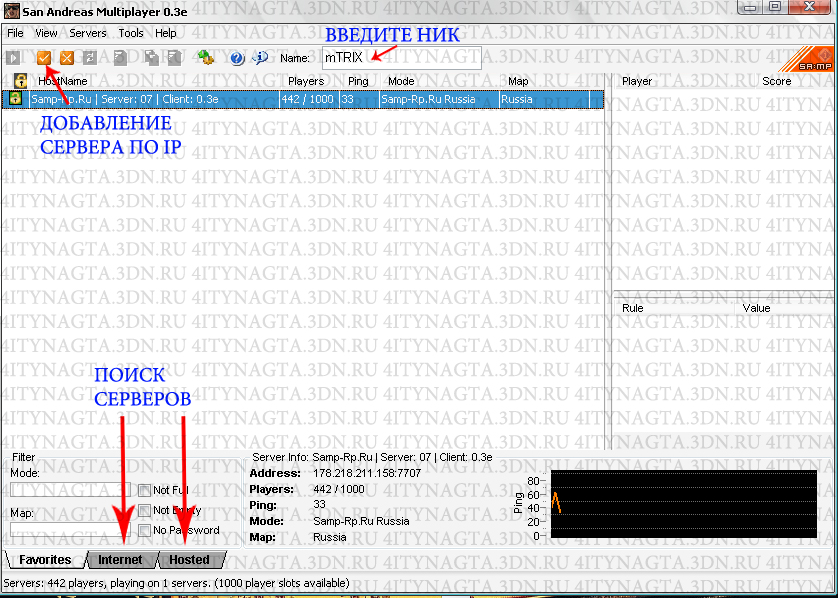Open the Servers menu

pos(88,33)
